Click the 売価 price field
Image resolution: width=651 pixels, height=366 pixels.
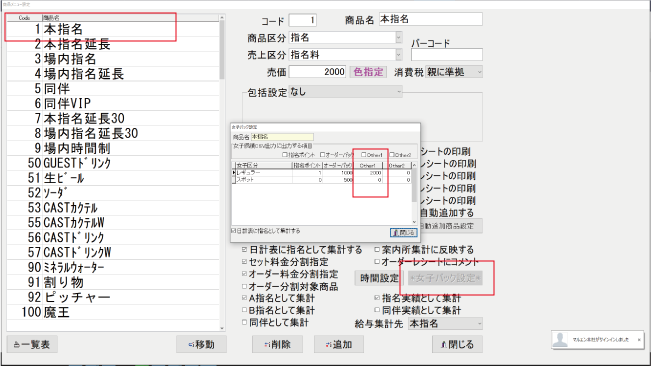coord(317,72)
